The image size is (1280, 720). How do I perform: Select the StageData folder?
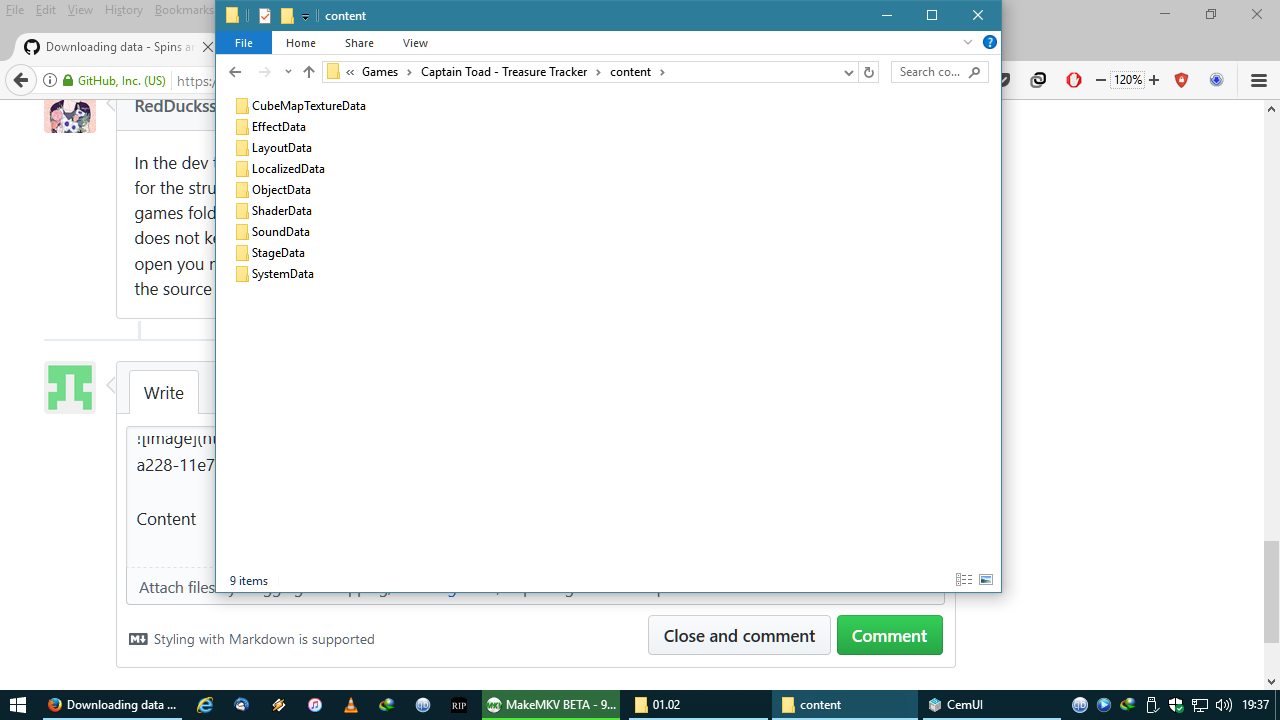[x=270, y=253]
